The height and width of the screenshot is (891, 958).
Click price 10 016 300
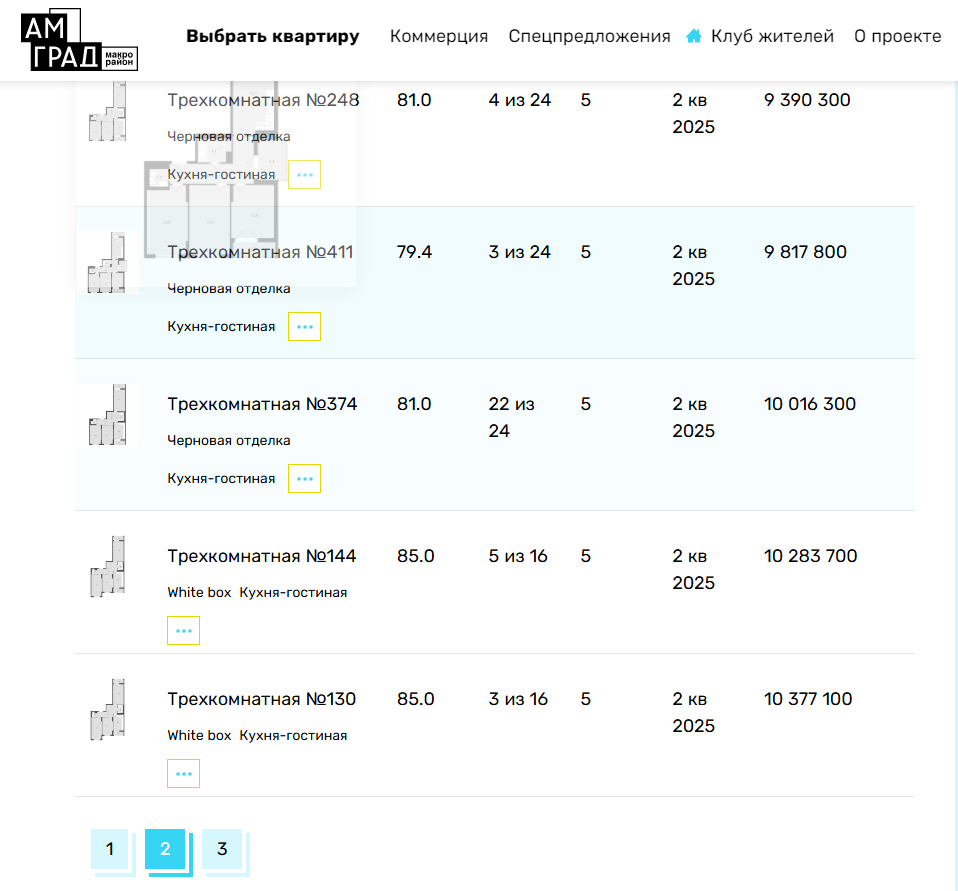click(810, 404)
